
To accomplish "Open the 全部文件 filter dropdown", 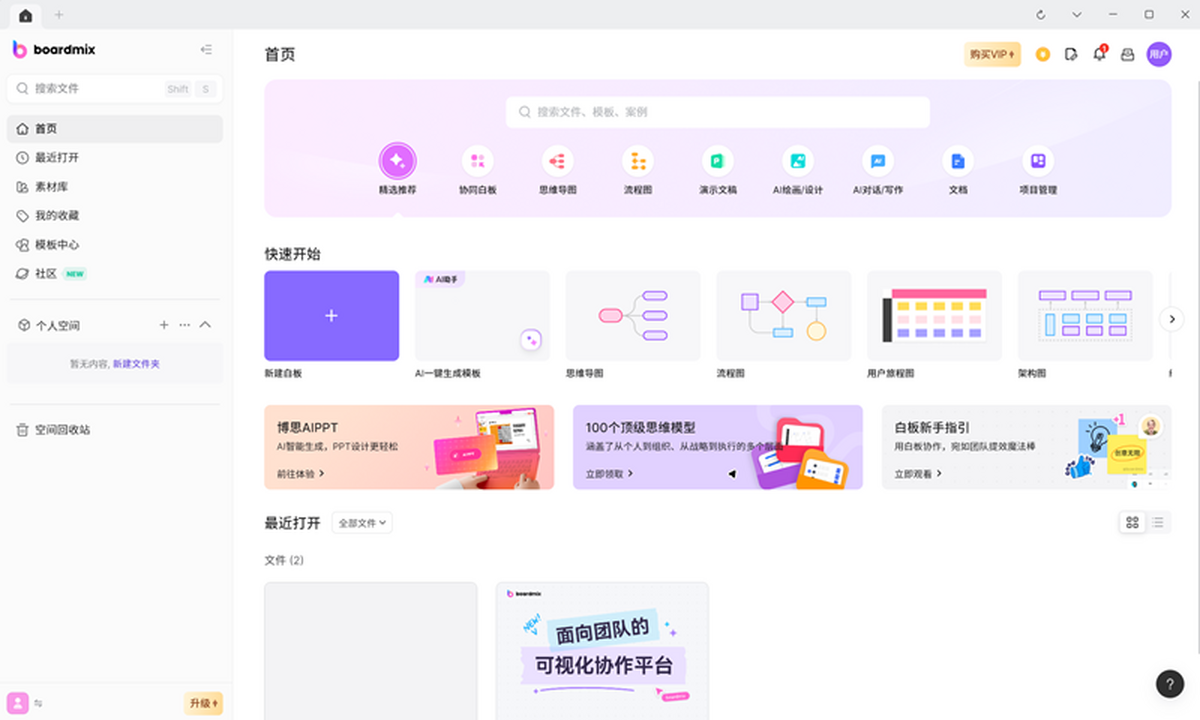I will (362, 523).
